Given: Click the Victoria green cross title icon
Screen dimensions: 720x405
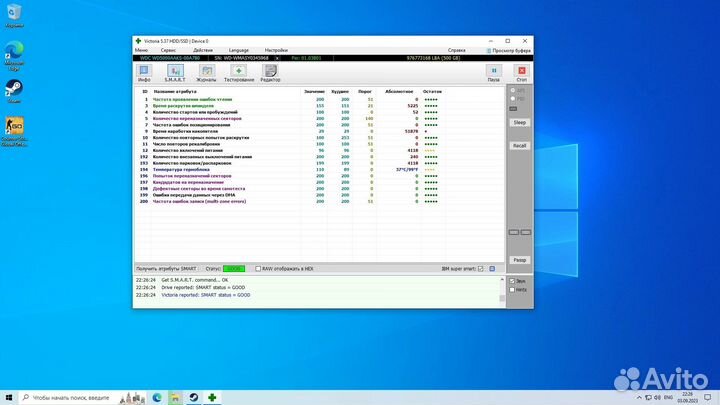Looking at the screenshot, I should (138, 41).
